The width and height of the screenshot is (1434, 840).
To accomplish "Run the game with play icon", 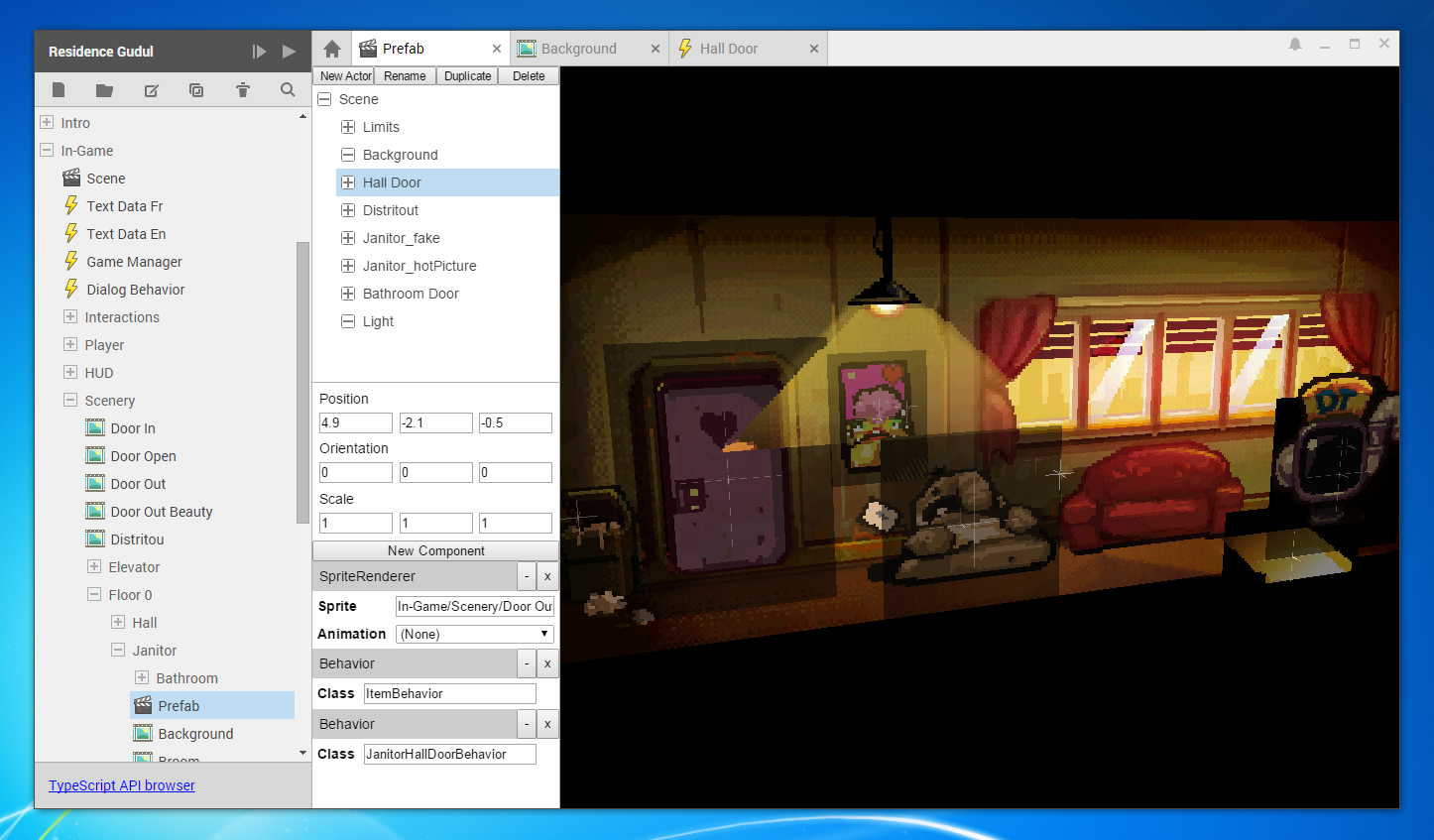I will click(x=289, y=52).
